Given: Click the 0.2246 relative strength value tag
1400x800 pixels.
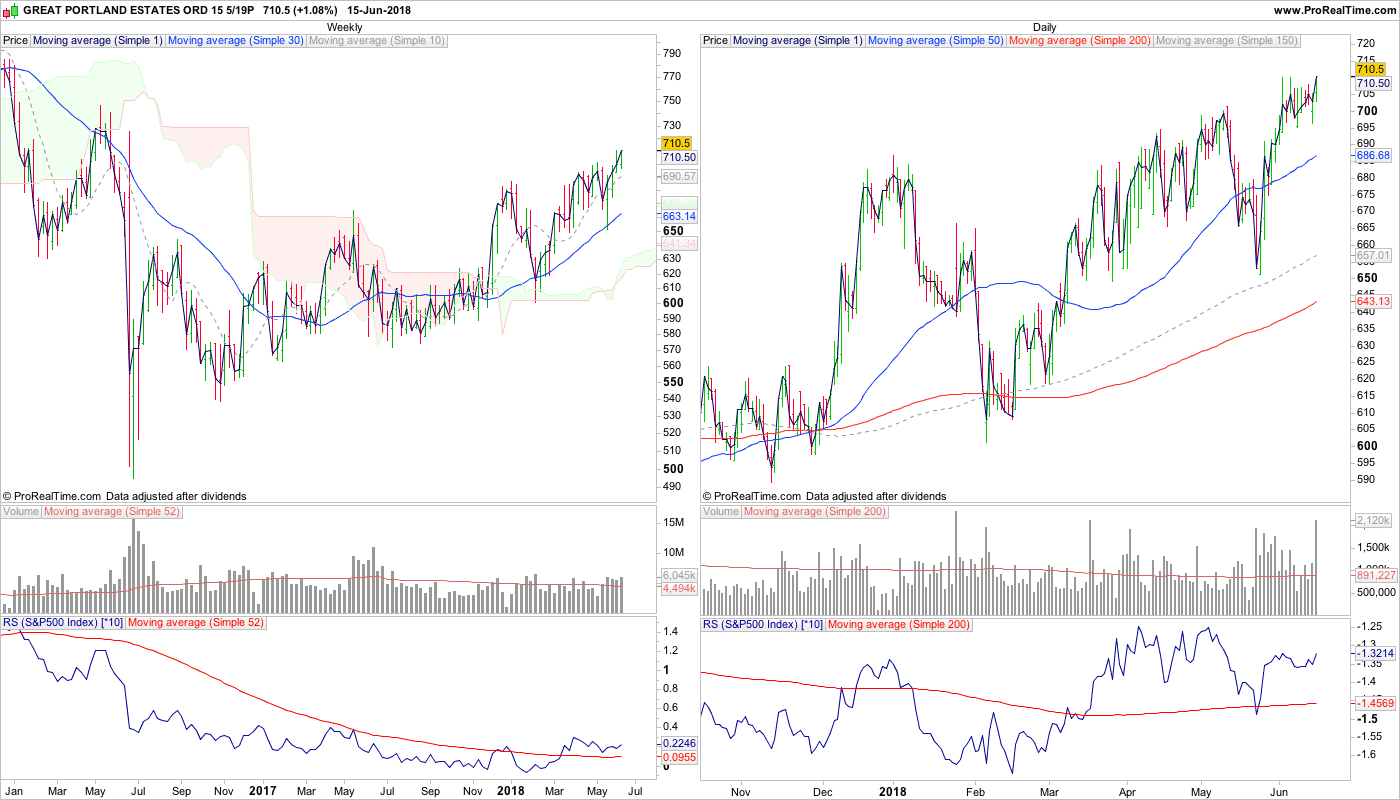Looking at the screenshot, I should (679, 744).
